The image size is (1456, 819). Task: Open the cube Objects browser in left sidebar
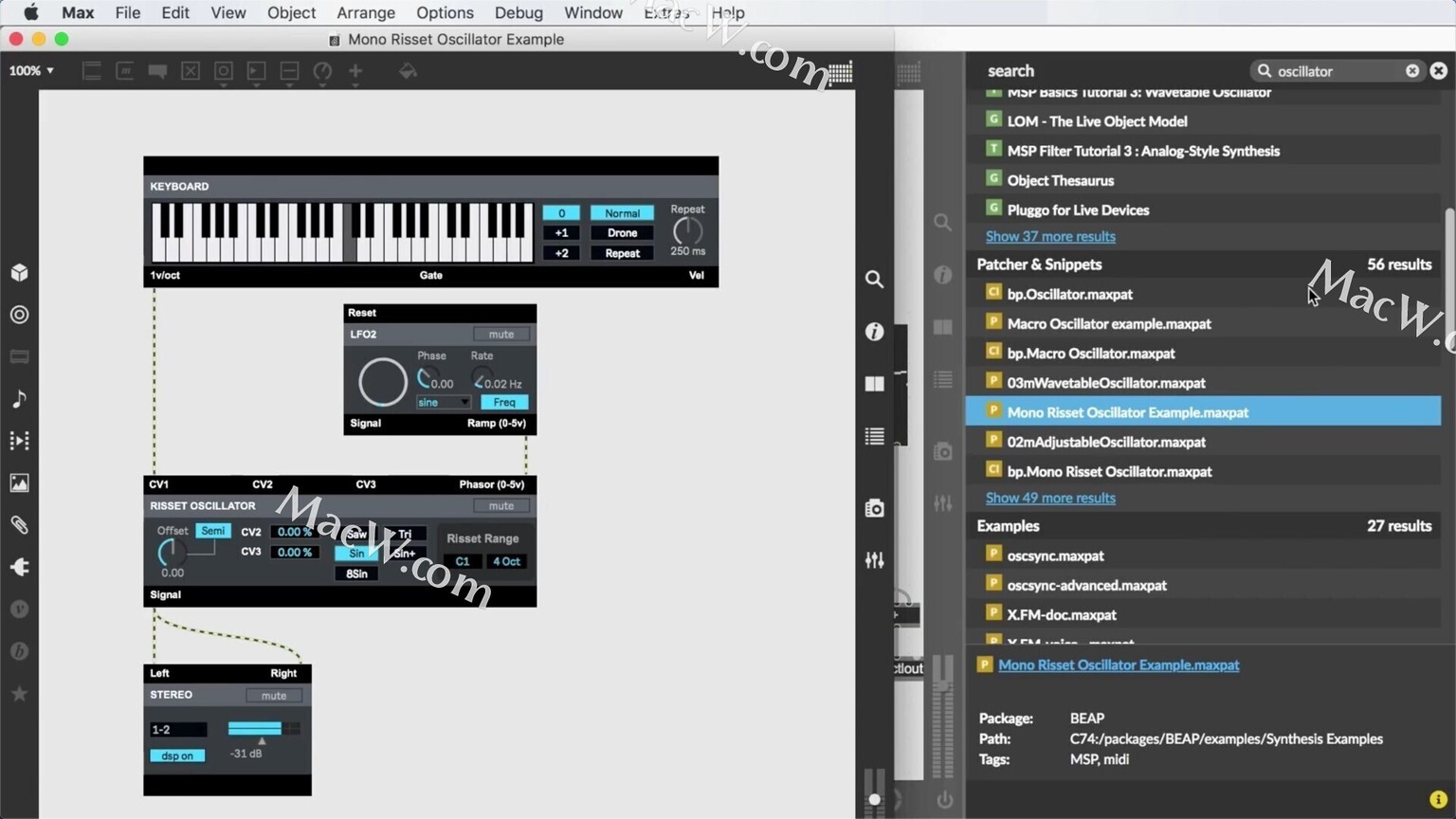pyautogui.click(x=19, y=273)
